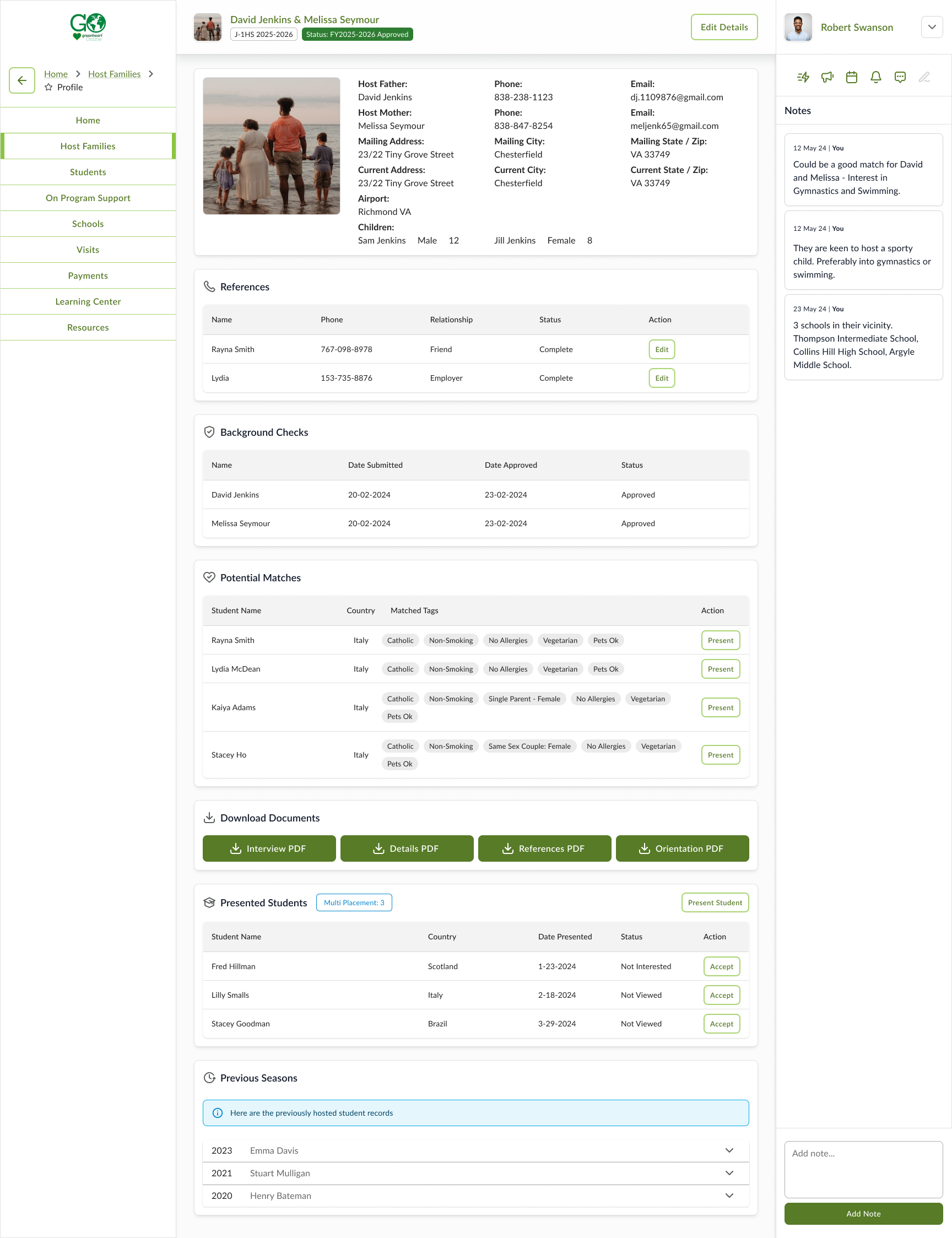Screen dimensions: 952x1238
Task: Click the host family beach photo
Action: pos(272,146)
